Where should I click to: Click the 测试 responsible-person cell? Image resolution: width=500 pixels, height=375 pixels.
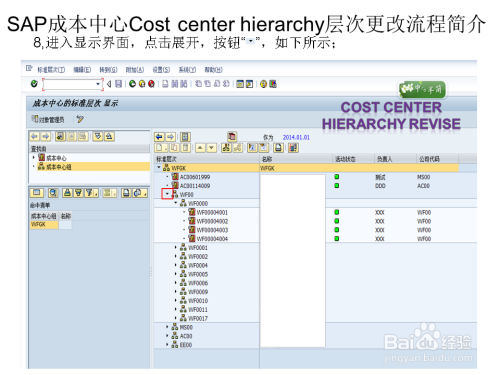tap(380, 177)
